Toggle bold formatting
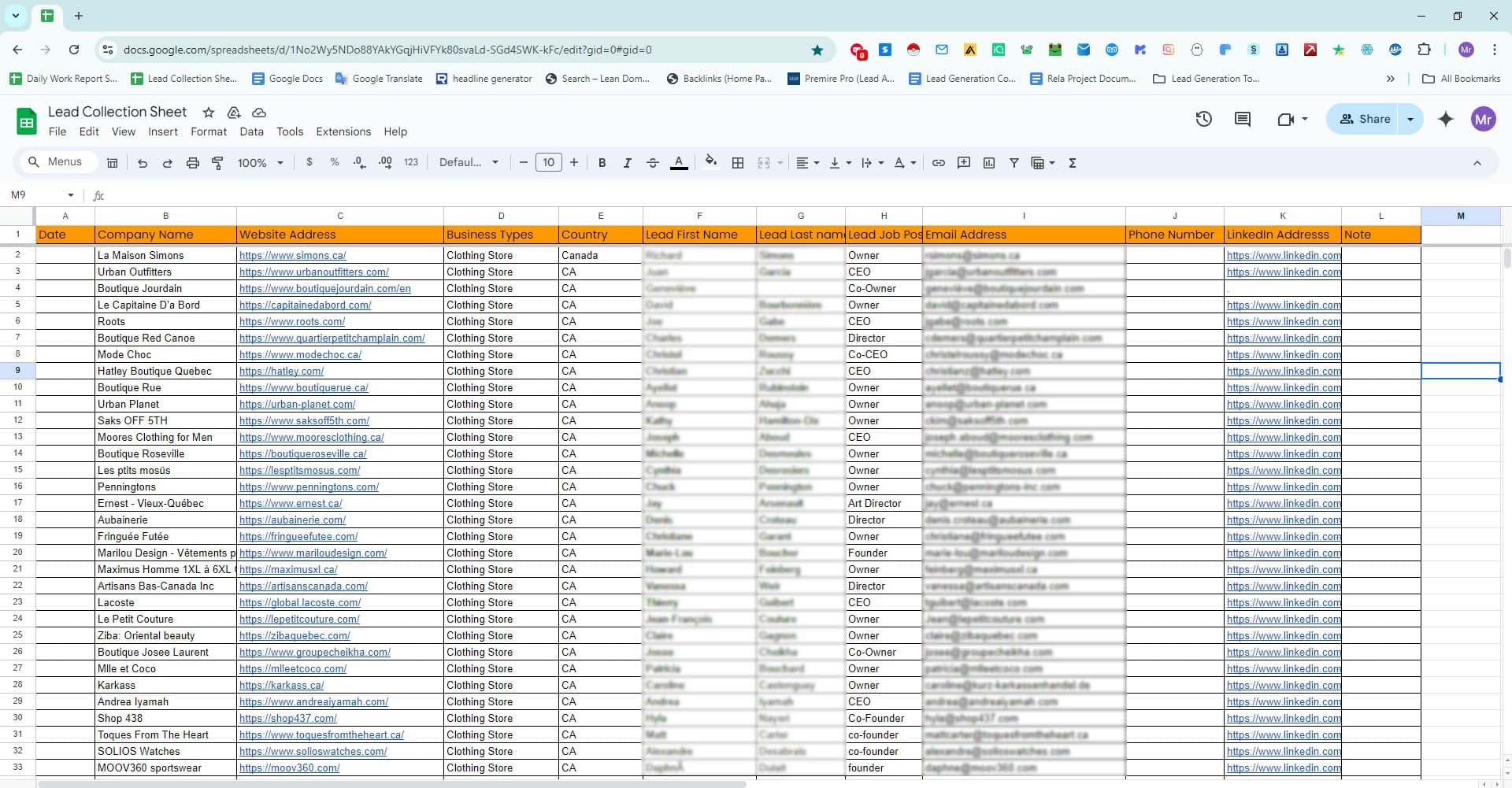1512x788 pixels. (602, 163)
